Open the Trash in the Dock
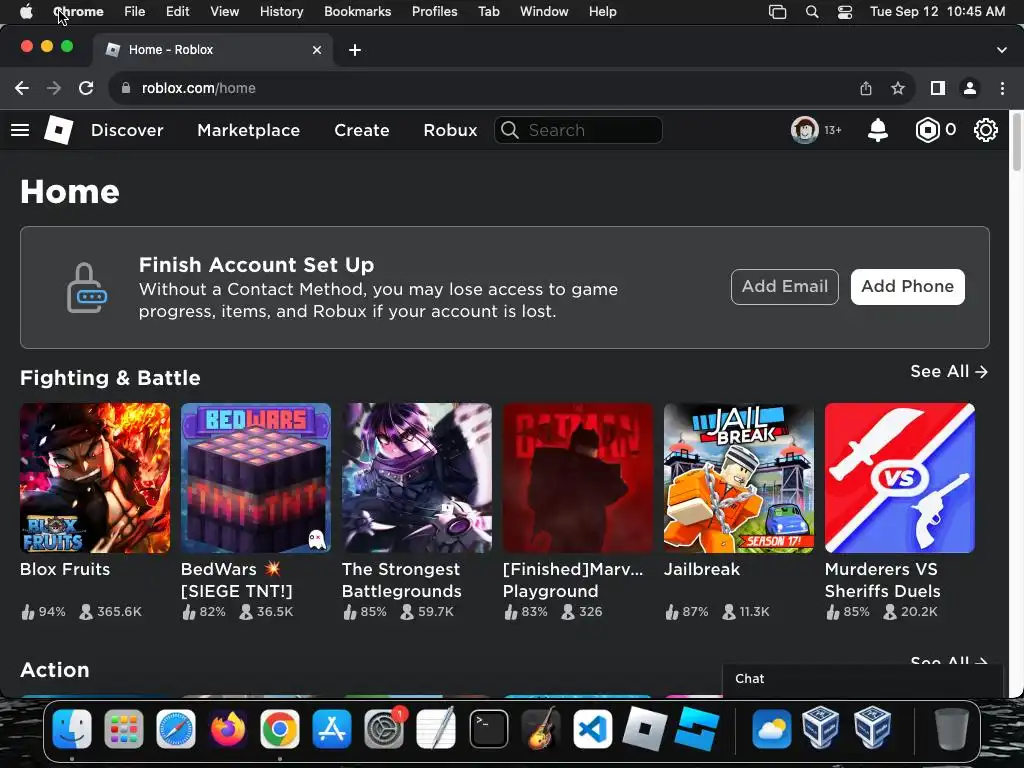The image size is (1024, 768). click(x=952, y=729)
